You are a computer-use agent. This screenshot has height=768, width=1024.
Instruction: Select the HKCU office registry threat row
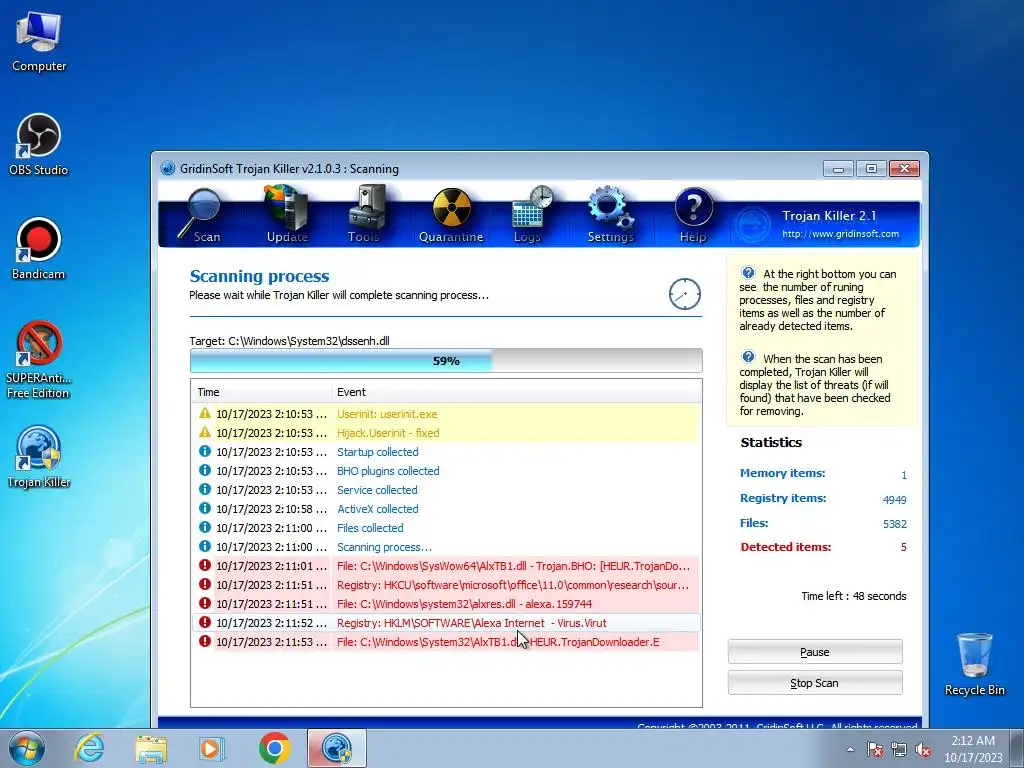click(x=446, y=584)
